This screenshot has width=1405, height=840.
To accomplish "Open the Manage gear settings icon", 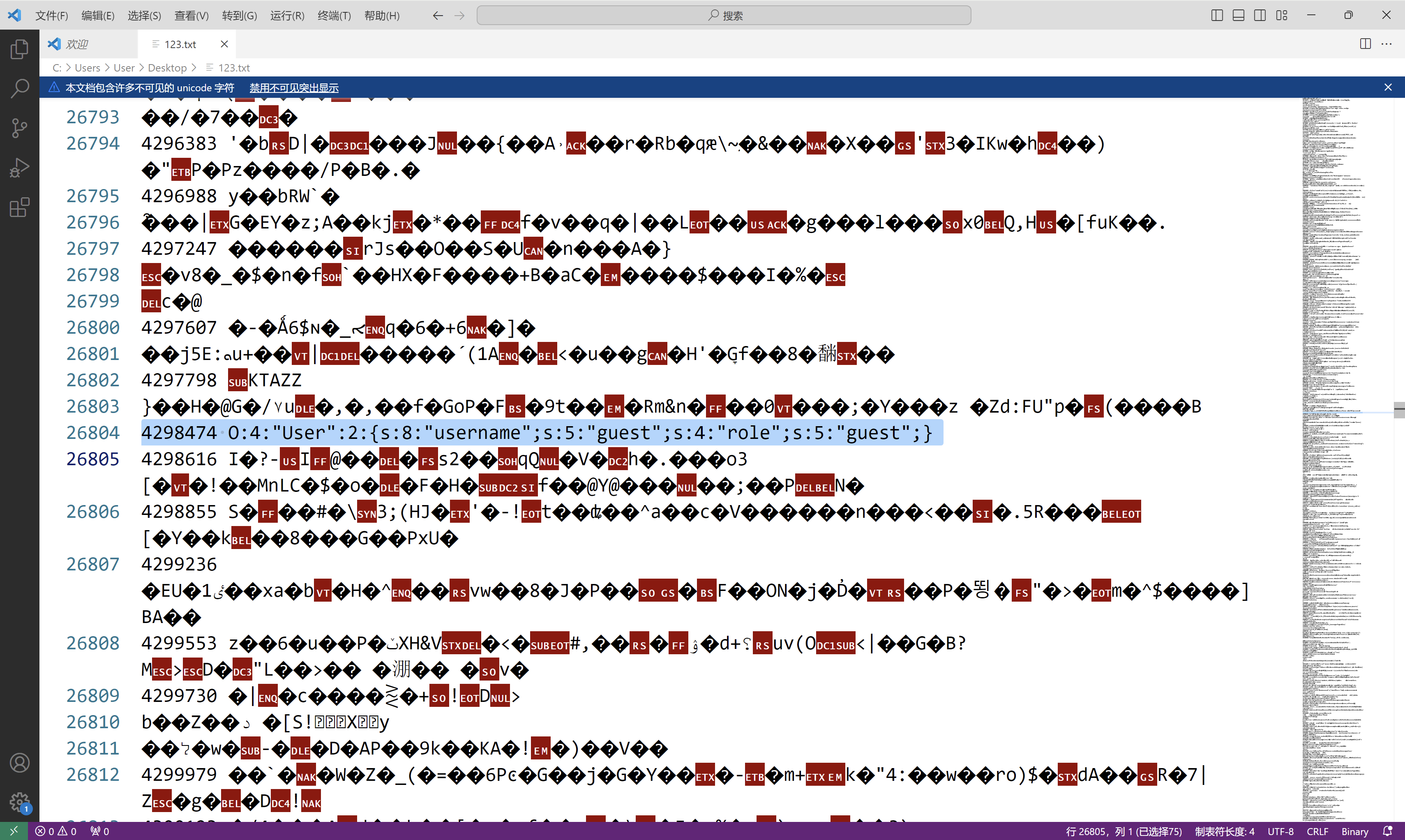I will tap(19, 801).
